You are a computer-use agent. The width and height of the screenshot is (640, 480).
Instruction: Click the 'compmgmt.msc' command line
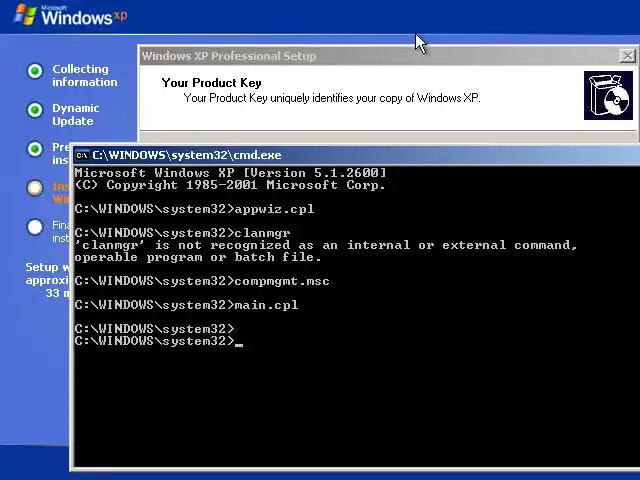tap(202, 281)
